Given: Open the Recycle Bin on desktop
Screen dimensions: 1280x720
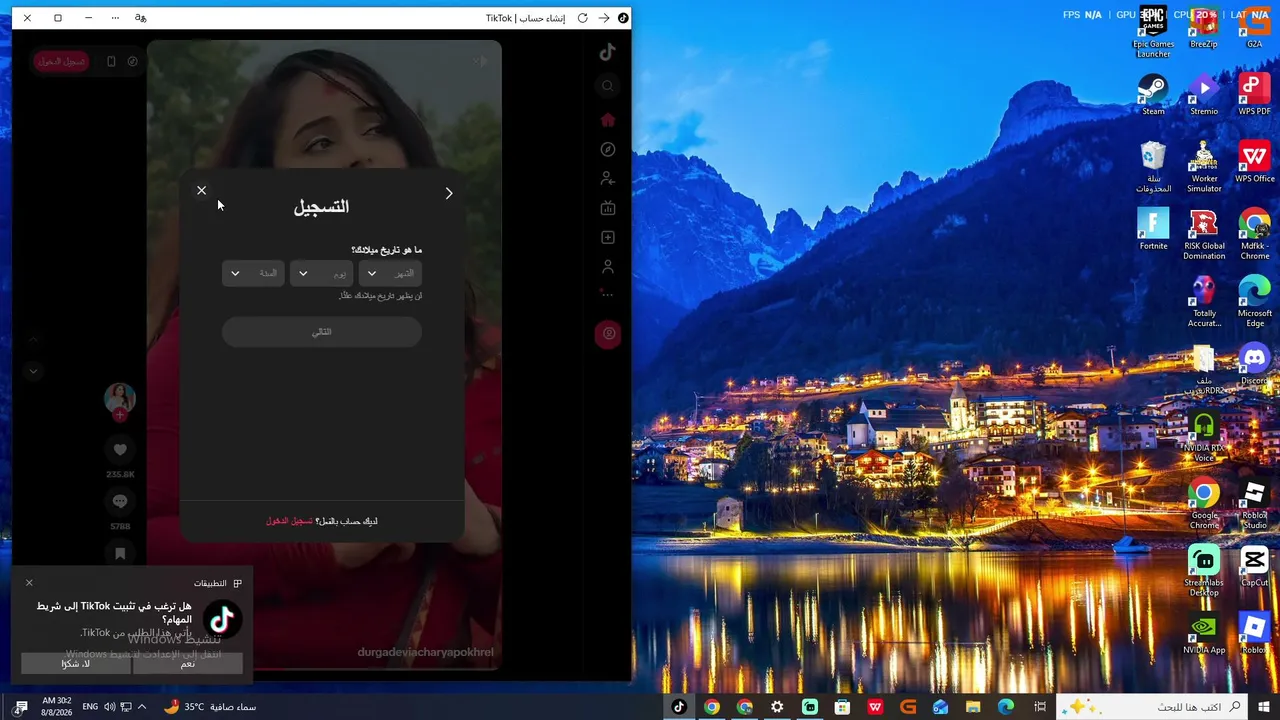Looking at the screenshot, I should coord(1153,167).
